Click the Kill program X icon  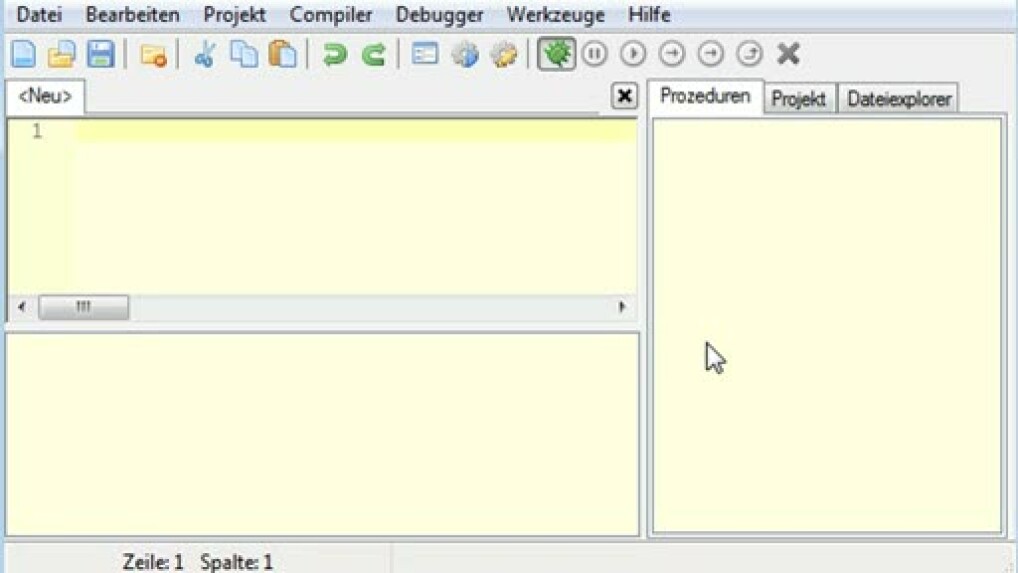tap(788, 54)
